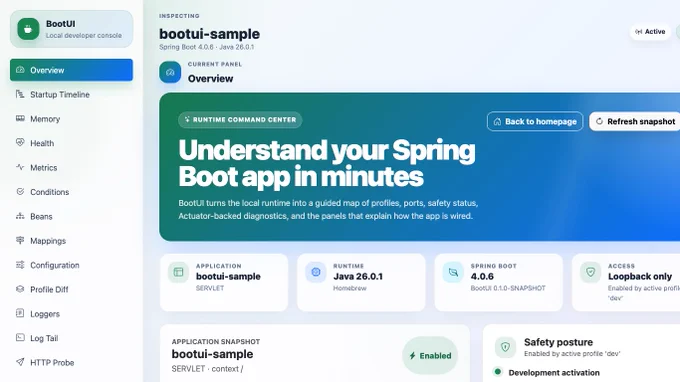
Task: Click the Beans hierarchy icon
Action: [x=20, y=216]
